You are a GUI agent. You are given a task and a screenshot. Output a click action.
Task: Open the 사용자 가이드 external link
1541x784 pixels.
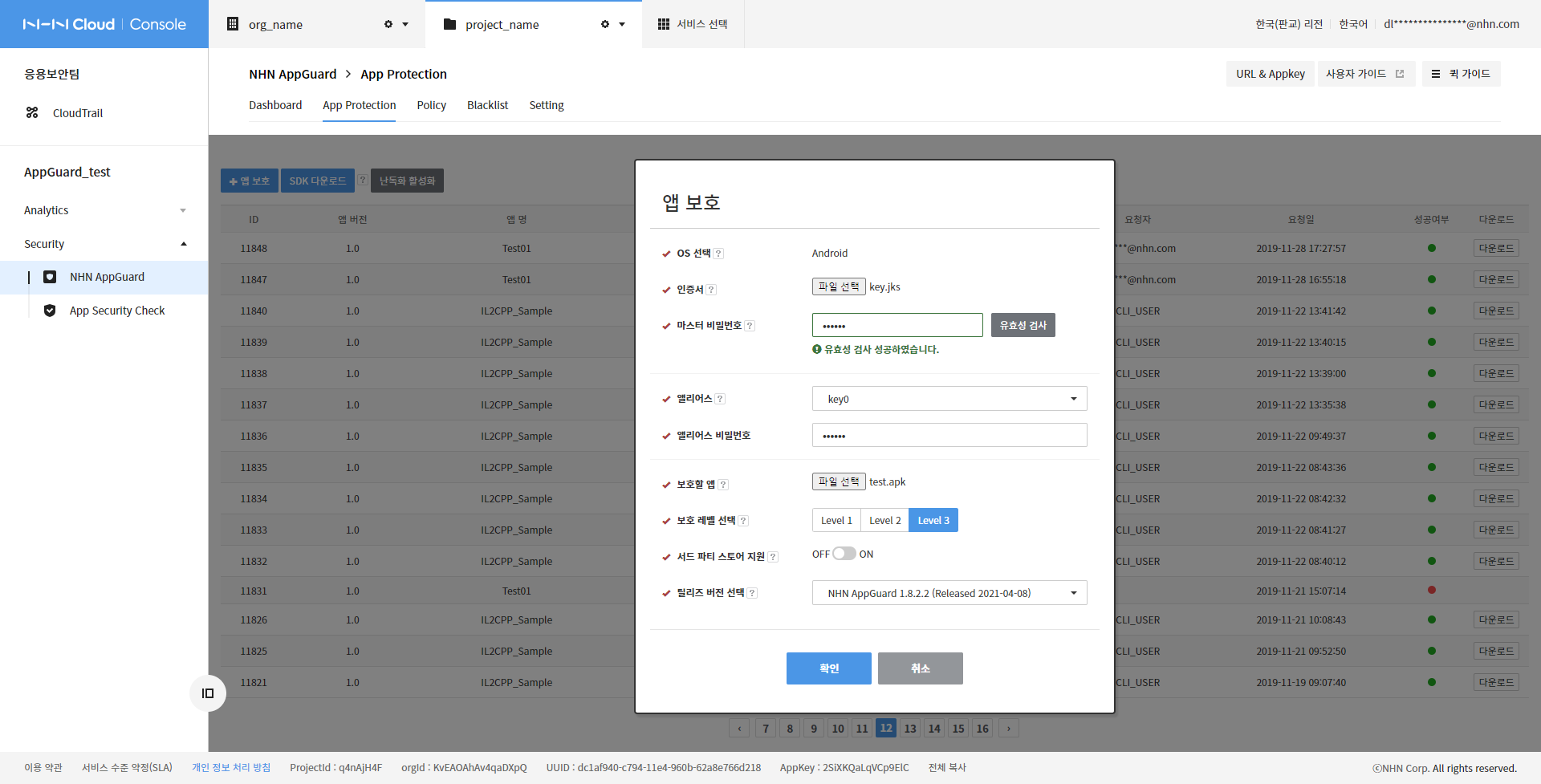1365,74
